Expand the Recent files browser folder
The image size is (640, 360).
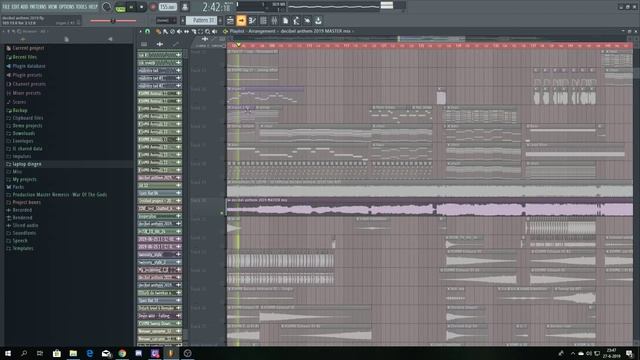click(x=21, y=57)
